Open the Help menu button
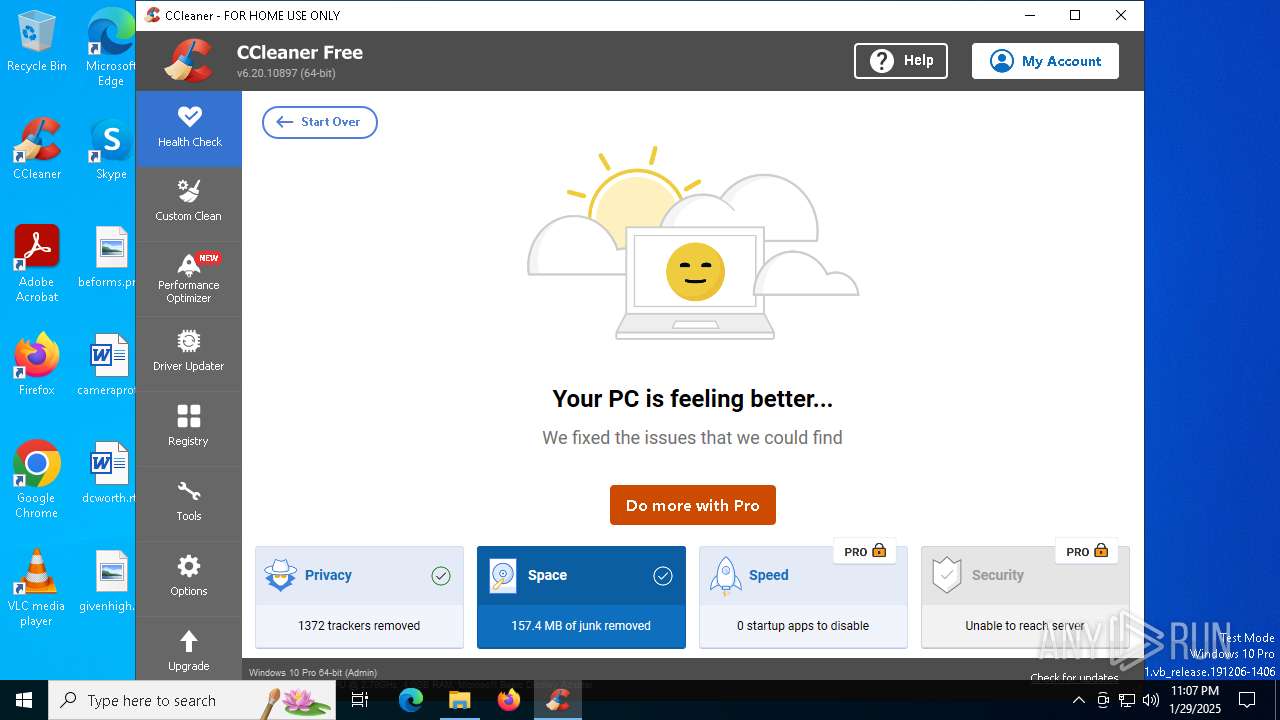This screenshot has height=720, width=1280. [x=901, y=61]
